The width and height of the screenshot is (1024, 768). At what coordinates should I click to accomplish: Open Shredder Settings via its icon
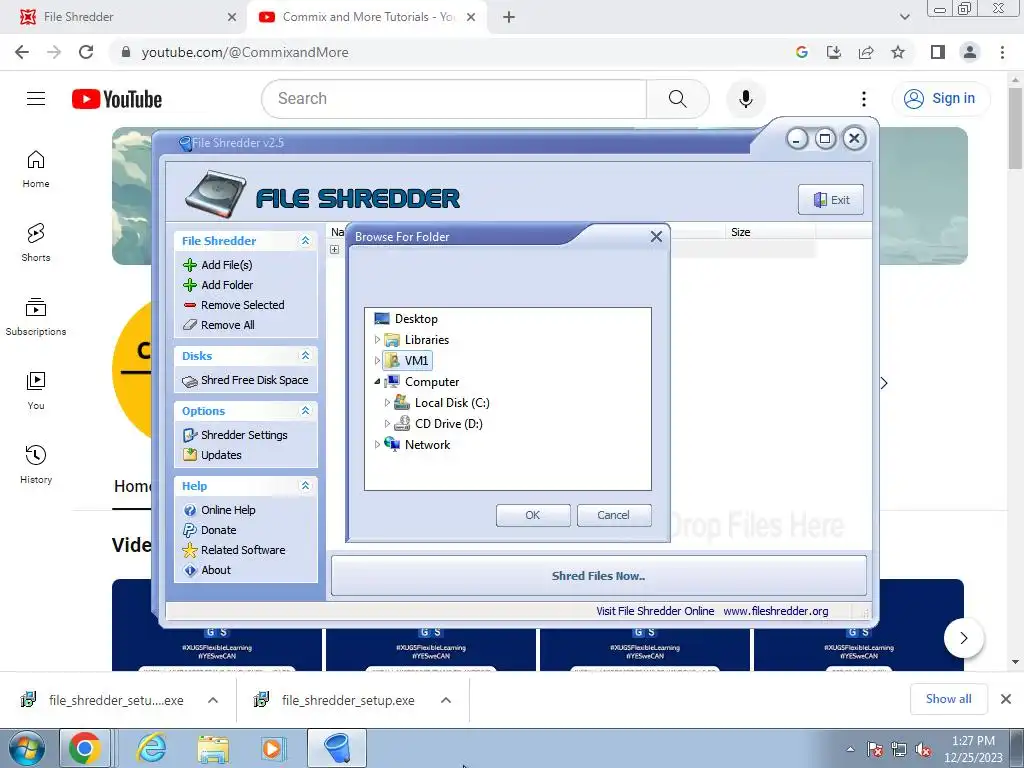click(x=190, y=435)
